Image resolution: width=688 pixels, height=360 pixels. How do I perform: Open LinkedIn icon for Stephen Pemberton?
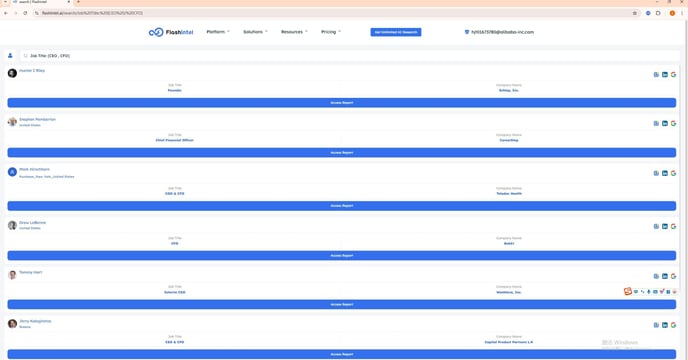[x=665, y=123]
